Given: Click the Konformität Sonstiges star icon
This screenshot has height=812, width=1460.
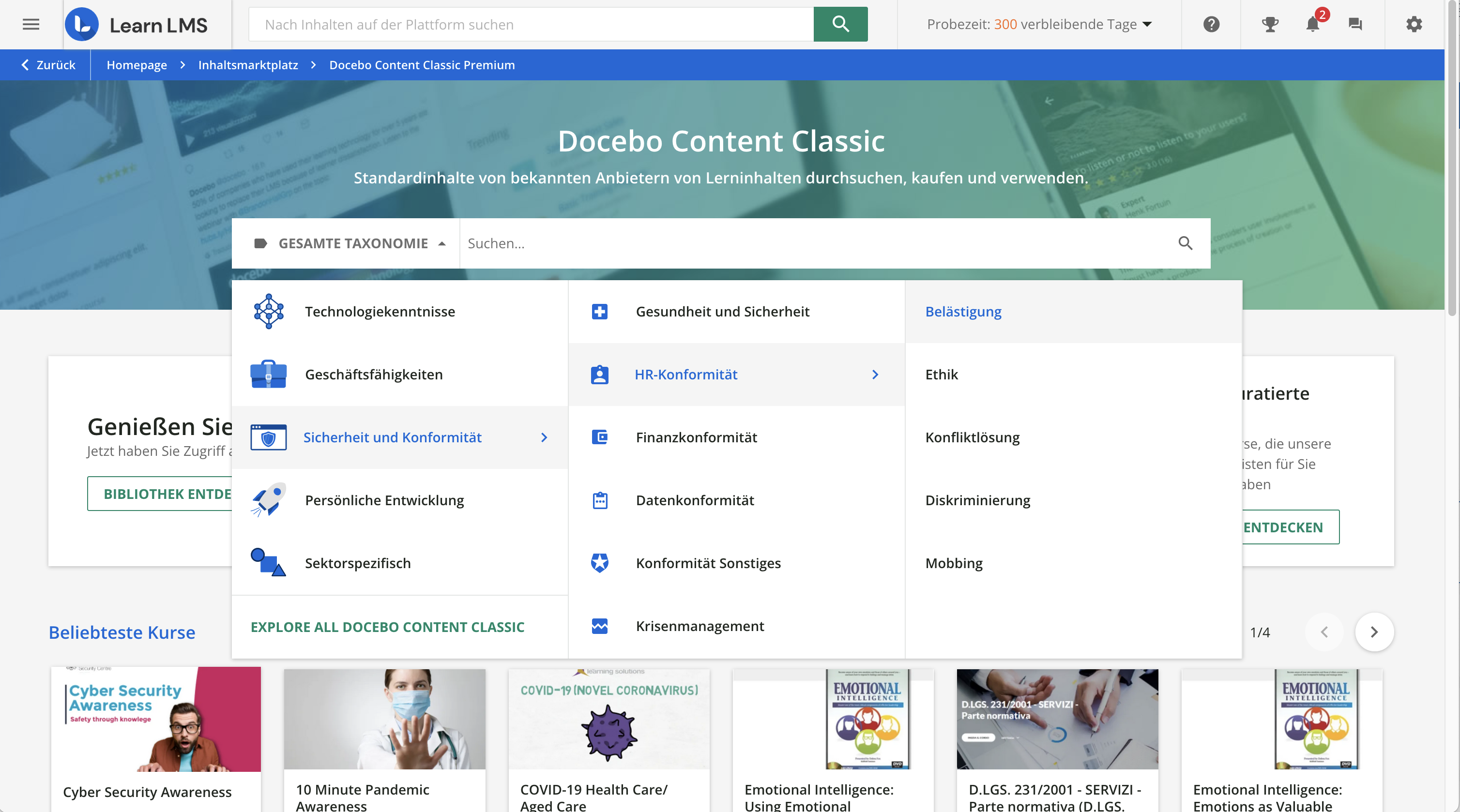Looking at the screenshot, I should 600,563.
